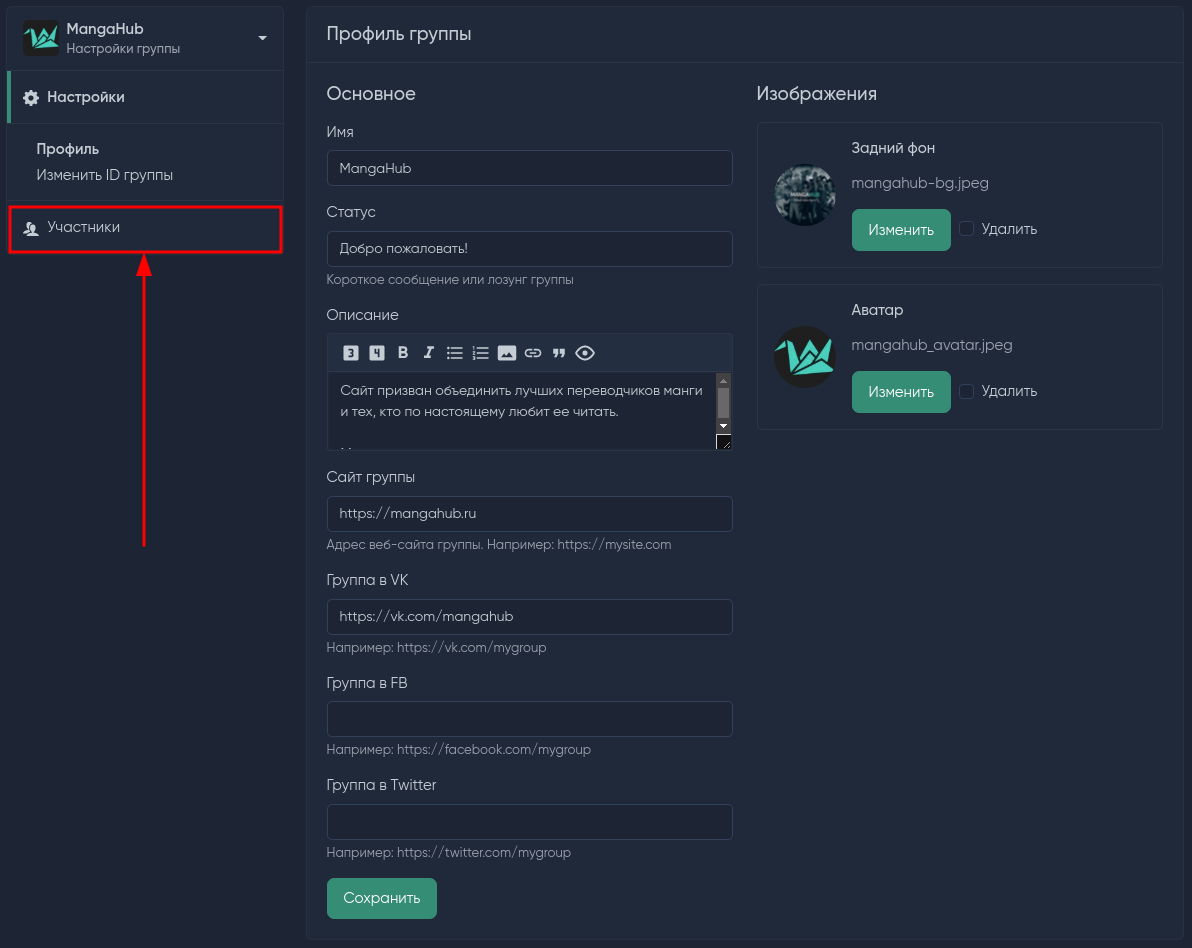This screenshot has width=1192, height=948.
Task: Open the Участники sidebar section
Action: click(x=145, y=228)
